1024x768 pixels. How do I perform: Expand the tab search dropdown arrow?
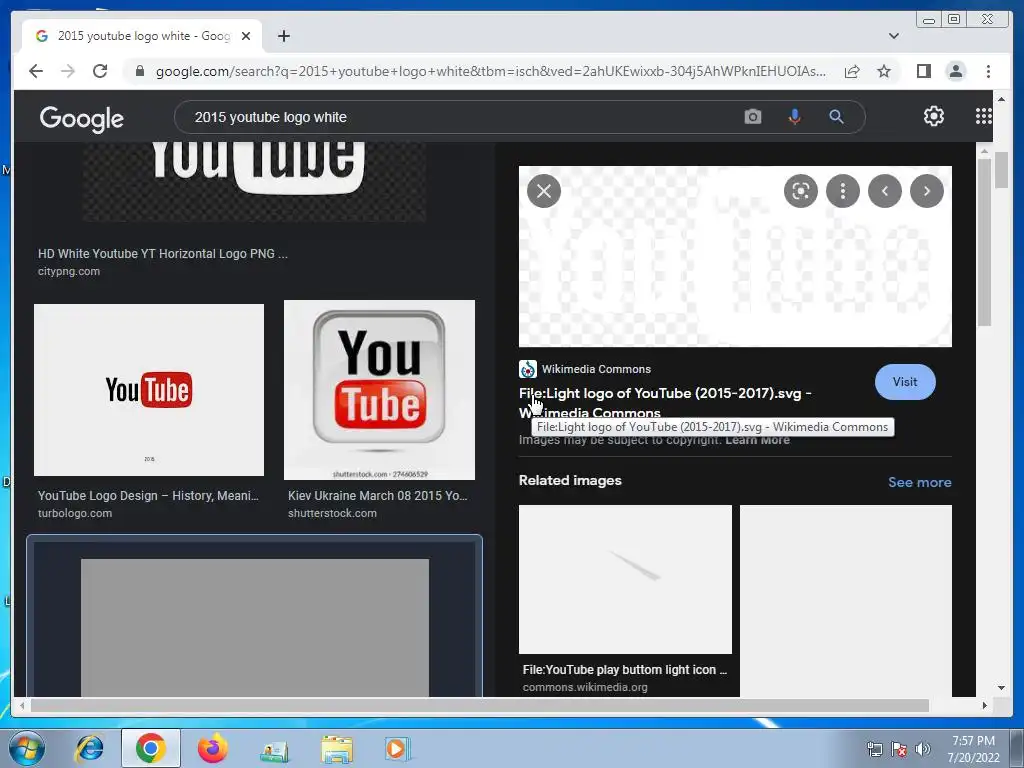point(894,36)
